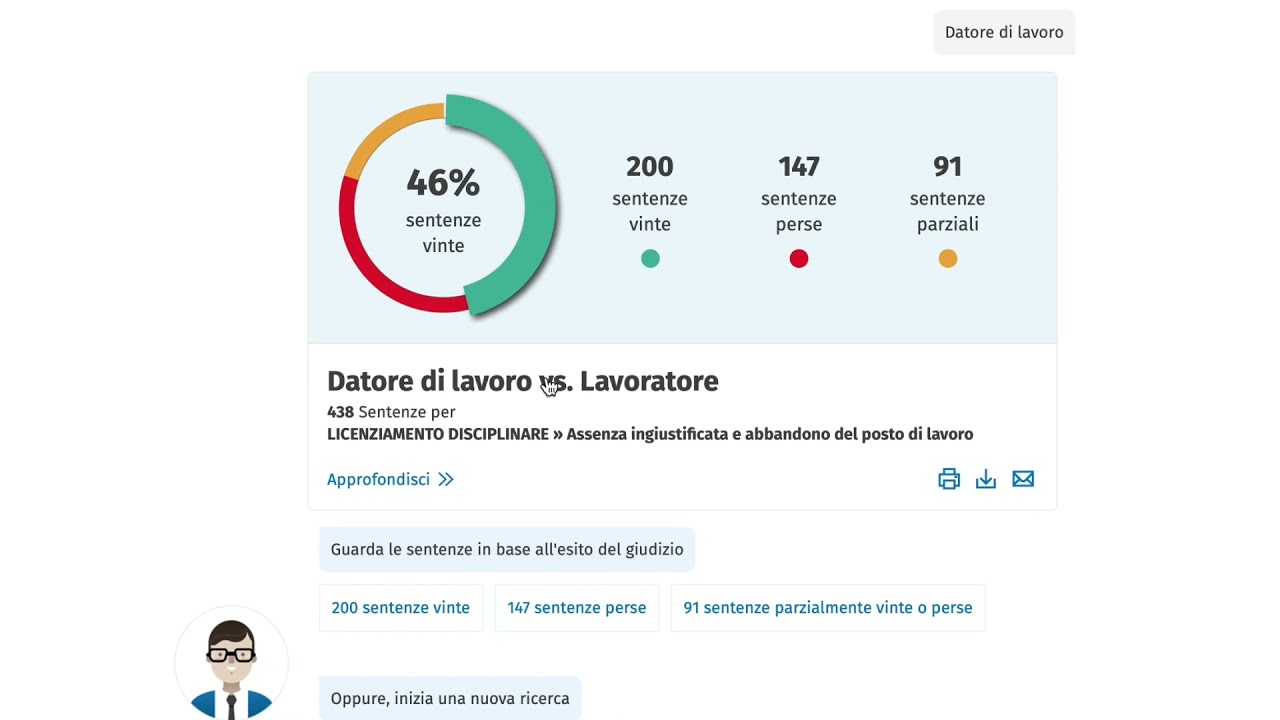Click 'Oppure, inizia una nuova ricerca' message

tap(450, 698)
